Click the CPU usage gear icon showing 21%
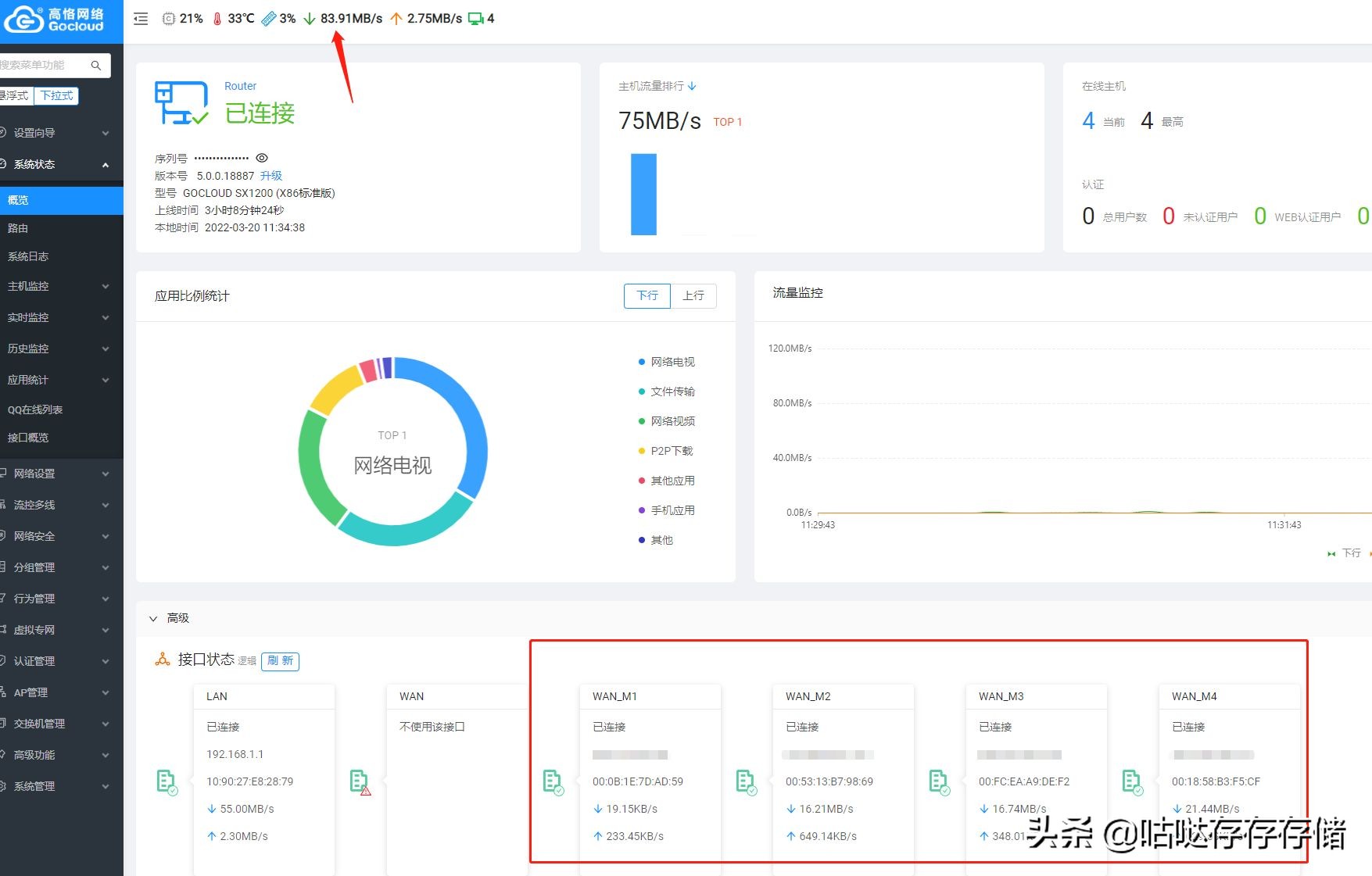The height and width of the screenshot is (876, 1372). pyautogui.click(x=168, y=18)
